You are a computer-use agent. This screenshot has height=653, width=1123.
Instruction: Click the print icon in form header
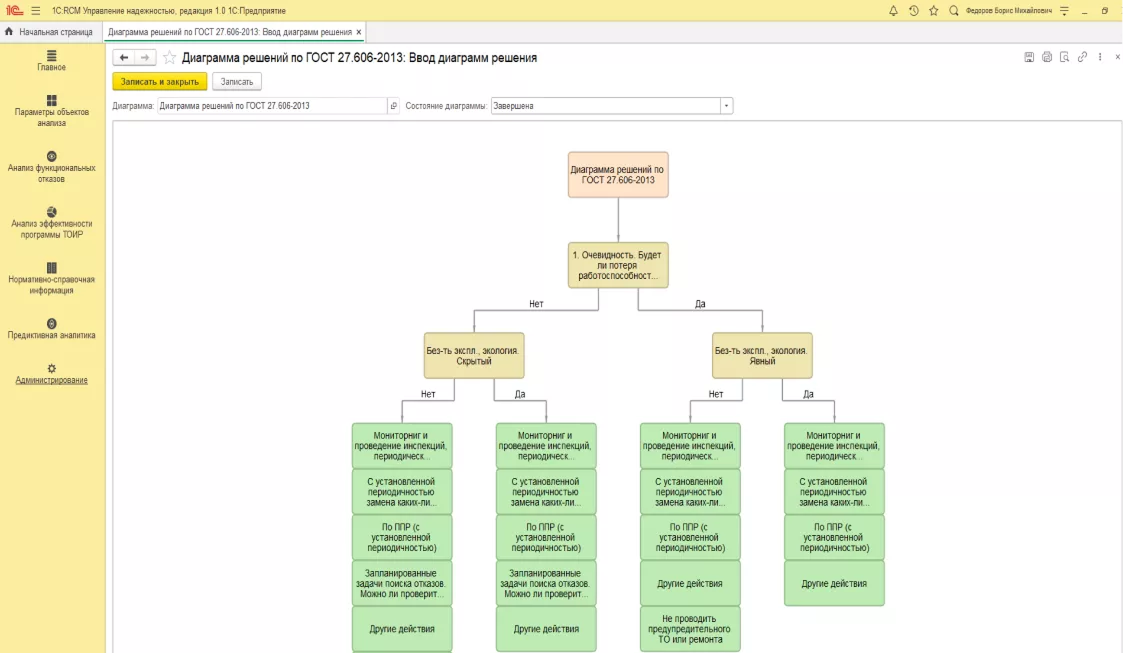(x=1047, y=57)
